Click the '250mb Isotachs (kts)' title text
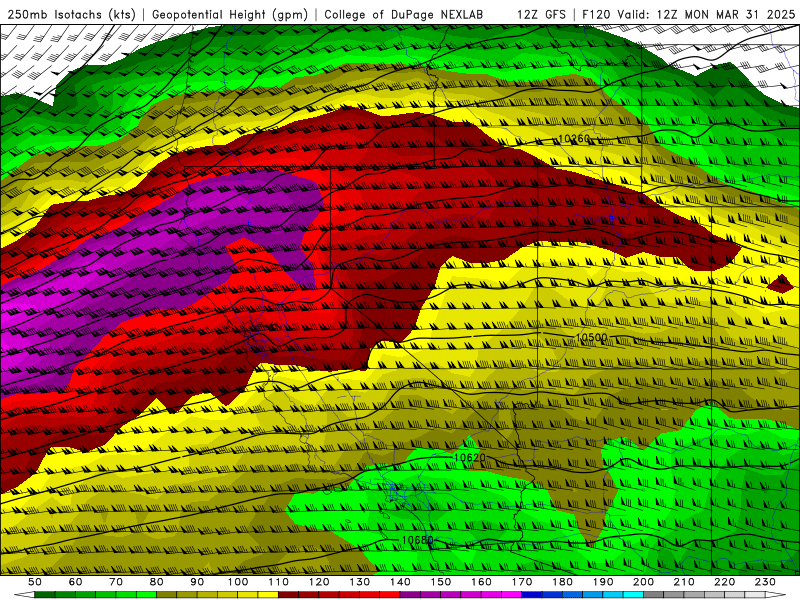 coord(72,15)
